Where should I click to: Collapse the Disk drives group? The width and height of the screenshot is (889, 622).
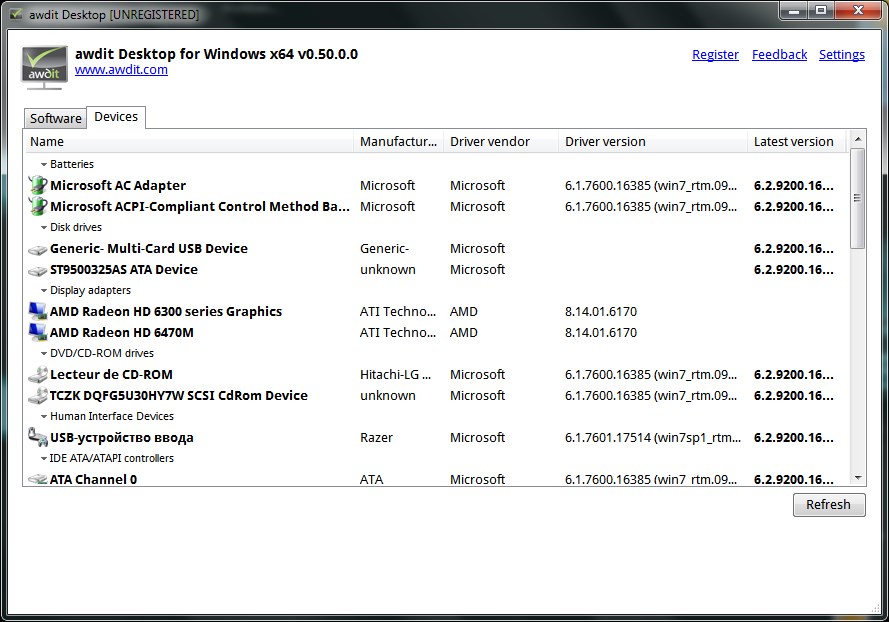pyautogui.click(x=44, y=228)
